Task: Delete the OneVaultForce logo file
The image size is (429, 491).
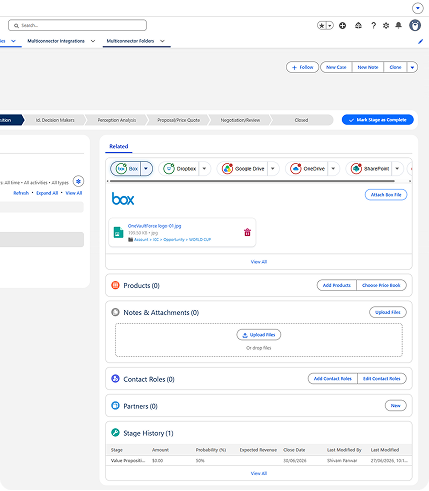Action: point(247,232)
